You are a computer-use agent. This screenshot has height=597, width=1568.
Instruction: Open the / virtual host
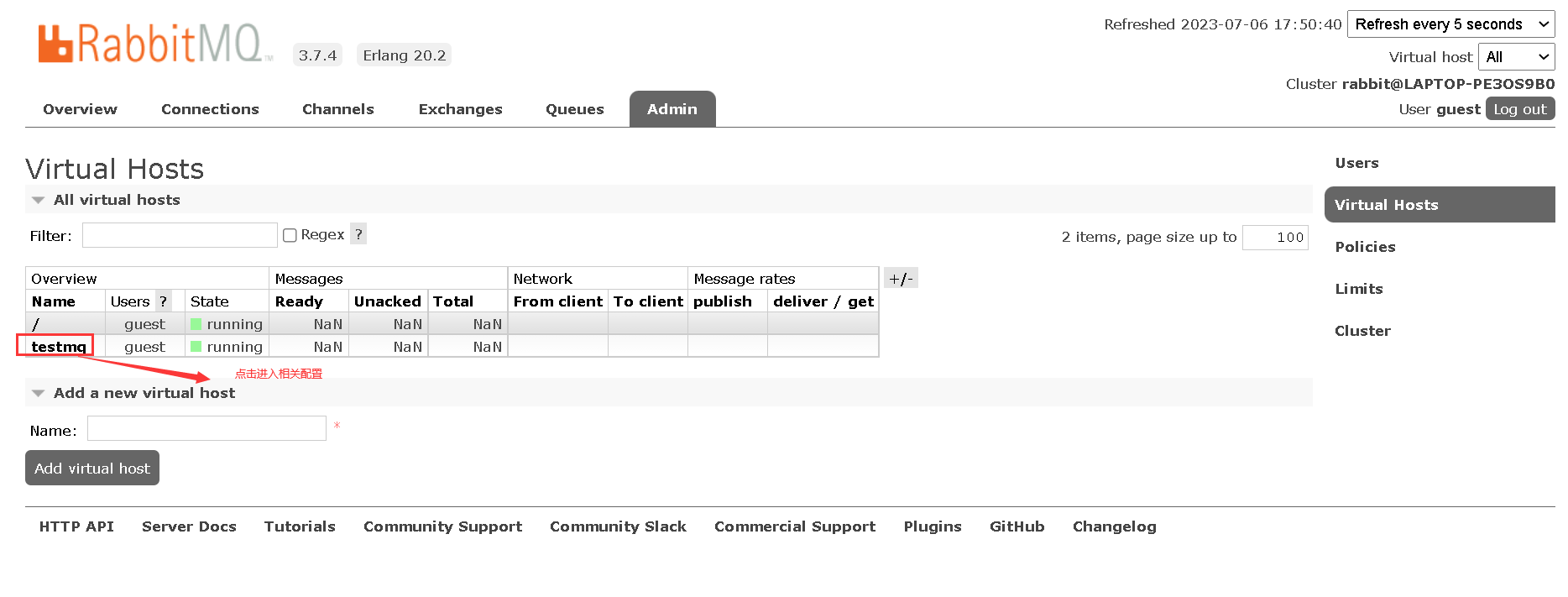[x=35, y=324]
